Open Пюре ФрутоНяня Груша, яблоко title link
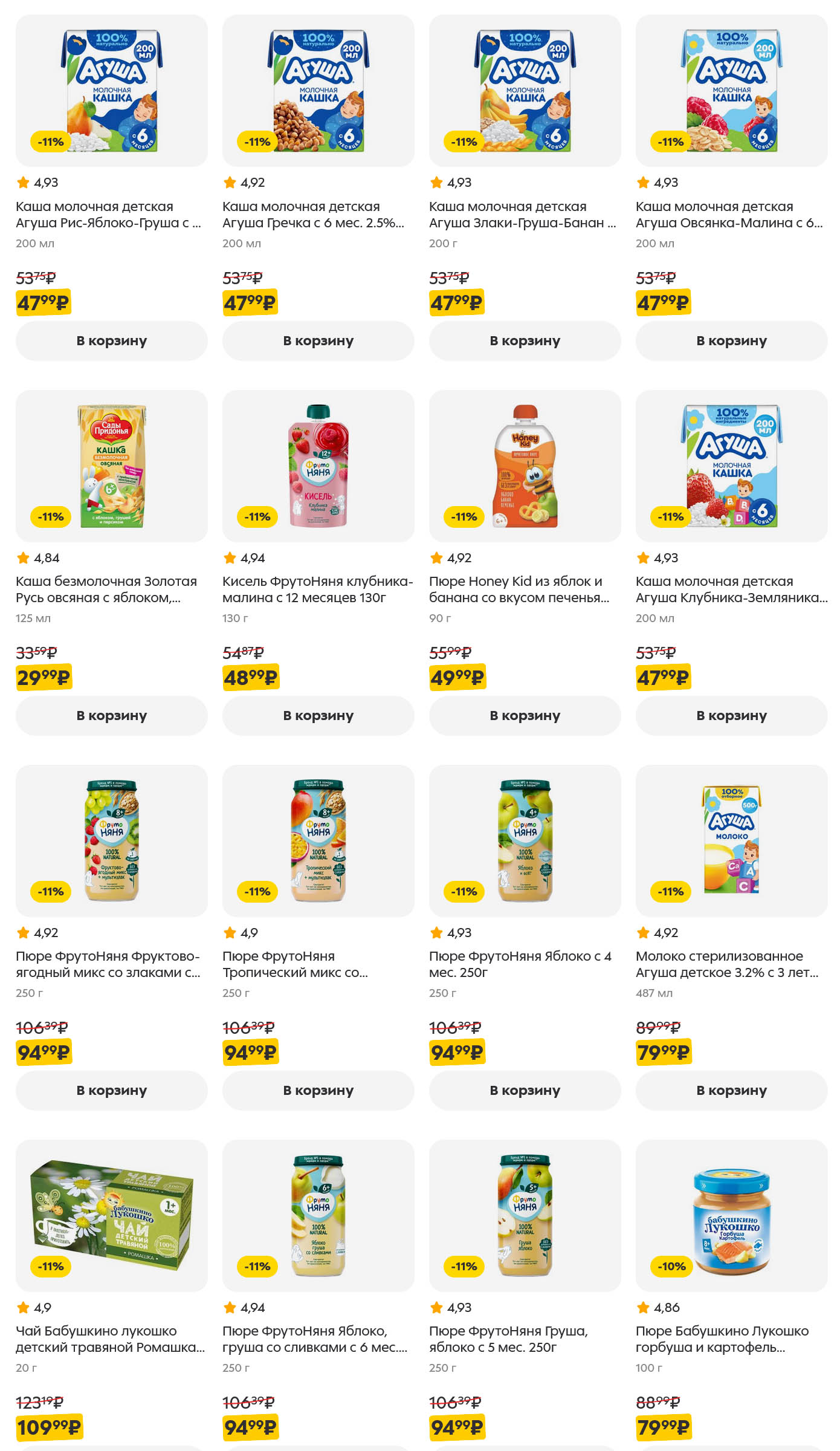The image size is (840, 1451). point(508,1339)
